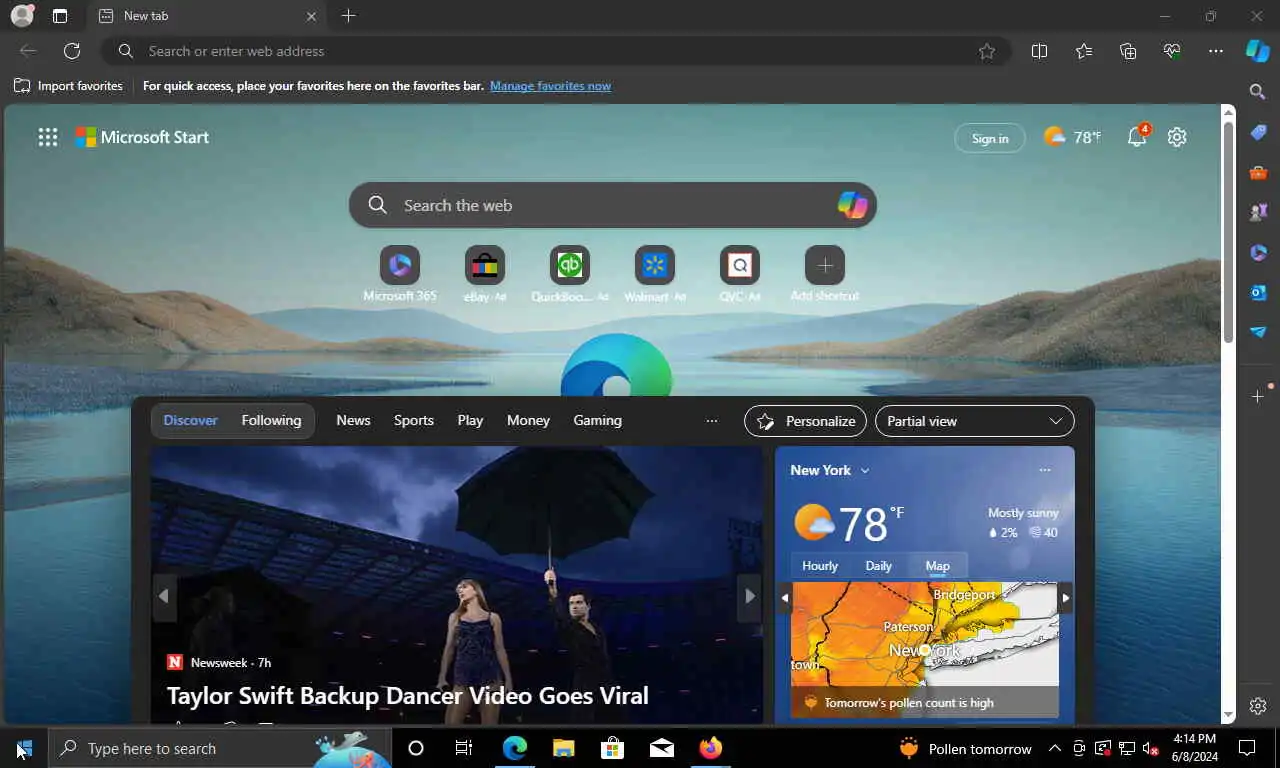
Task: Select Map weather tab
Action: (937, 566)
